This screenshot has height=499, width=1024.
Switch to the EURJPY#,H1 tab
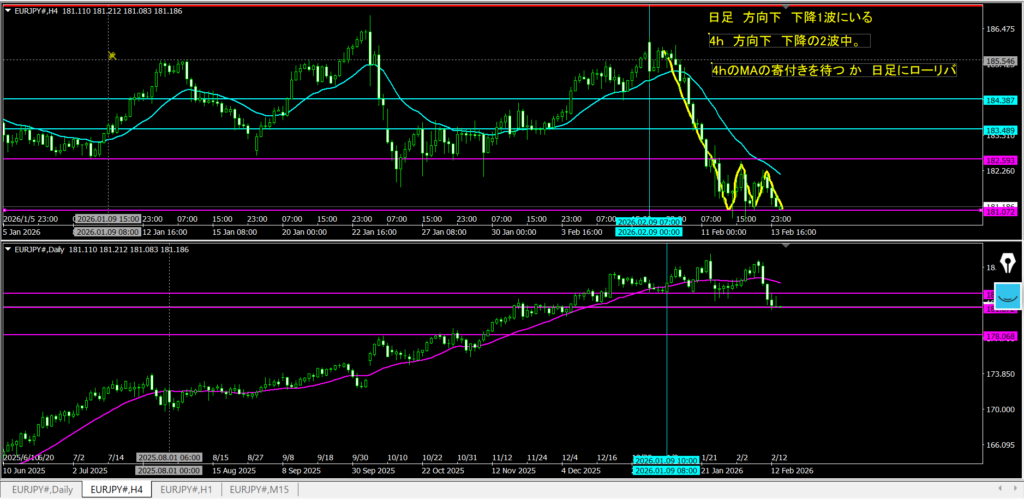[186, 489]
